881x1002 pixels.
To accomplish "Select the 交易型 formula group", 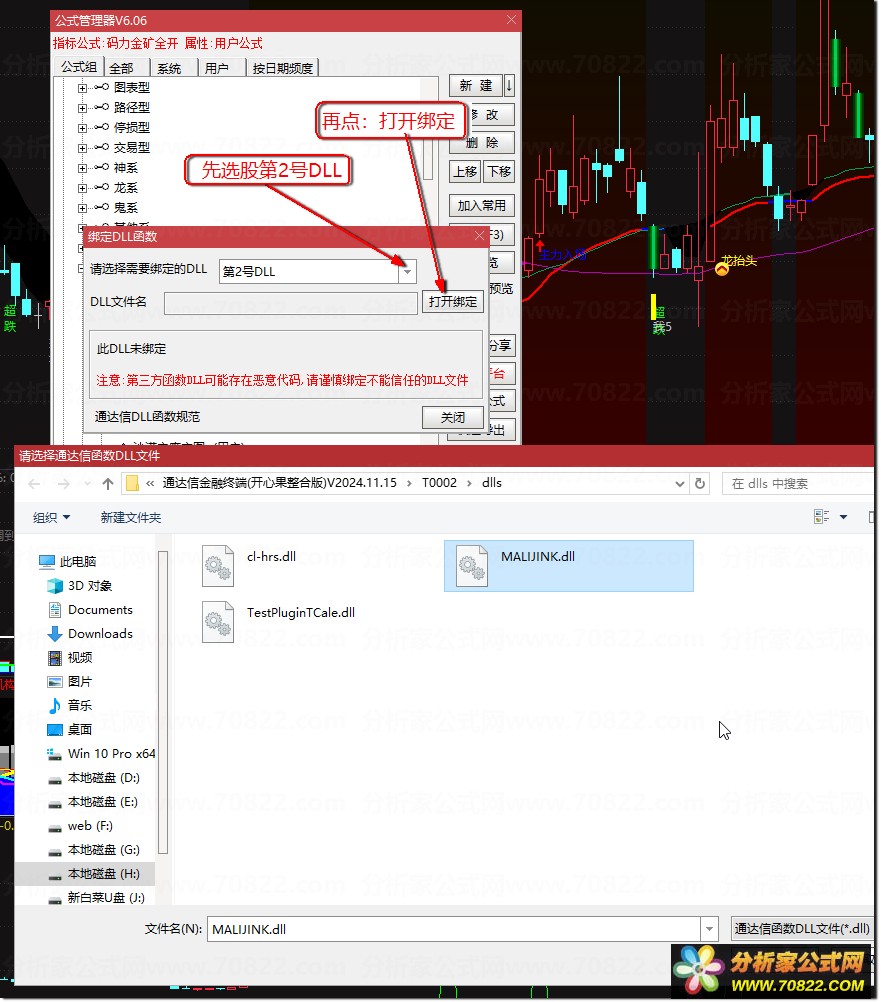I will 132,148.
